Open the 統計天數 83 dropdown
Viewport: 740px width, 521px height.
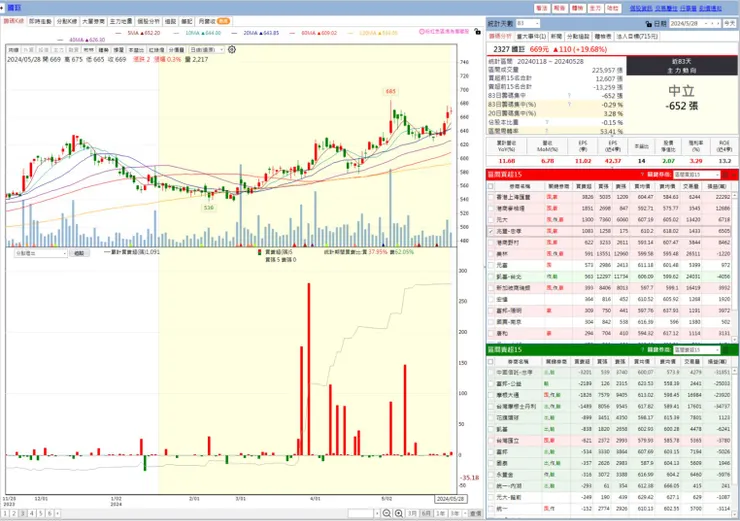coord(528,23)
